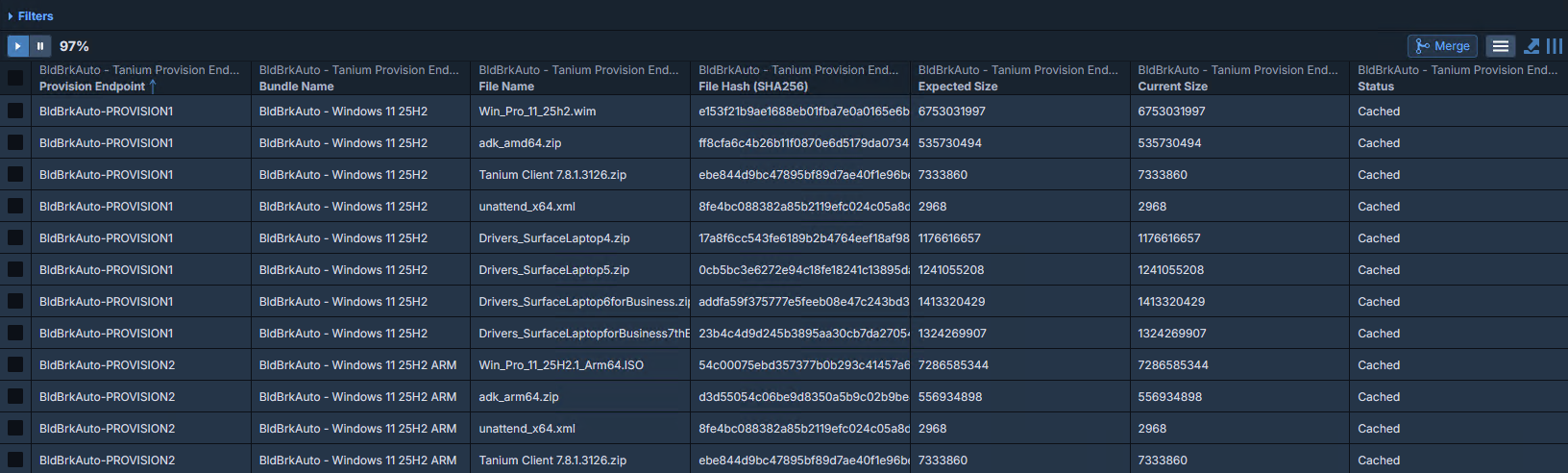The image size is (1568, 473).
Task: Resume live results with the play button
Action: coord(17,46)
